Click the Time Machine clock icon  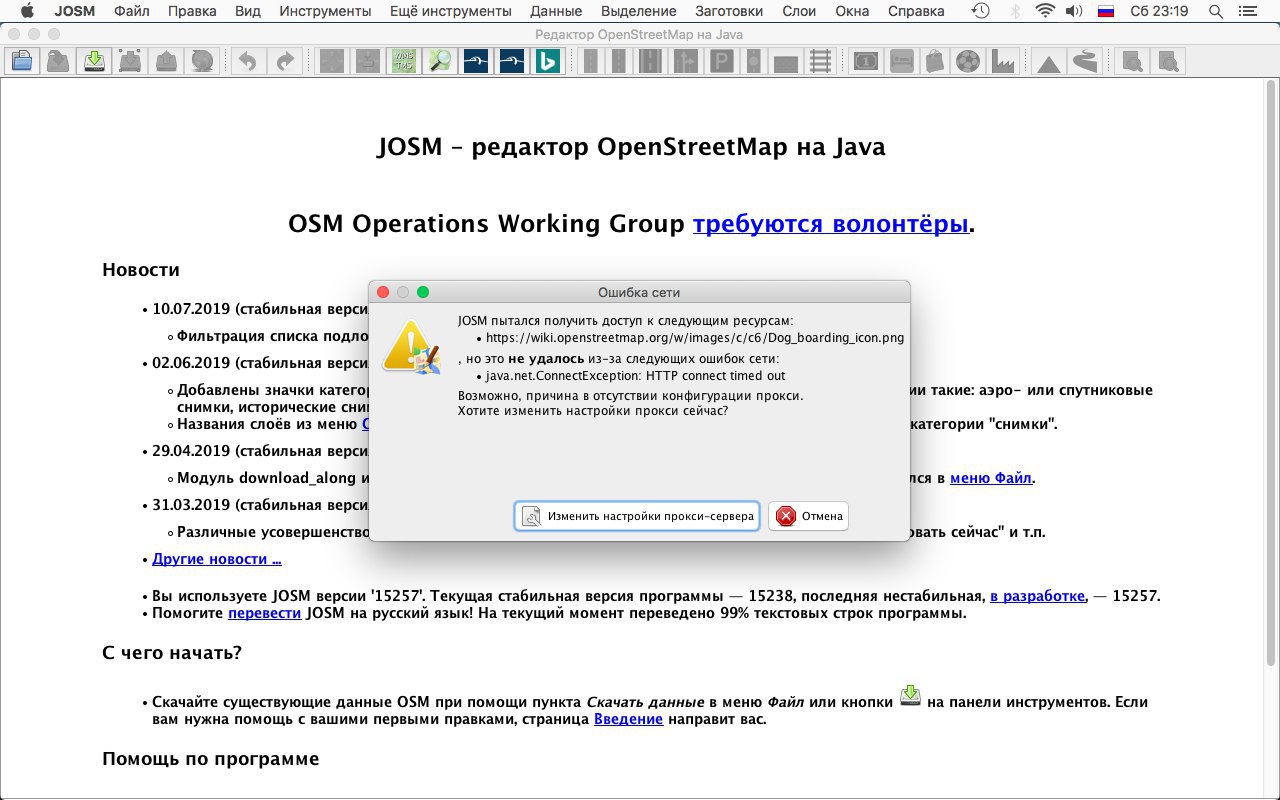tap(981, 11)
